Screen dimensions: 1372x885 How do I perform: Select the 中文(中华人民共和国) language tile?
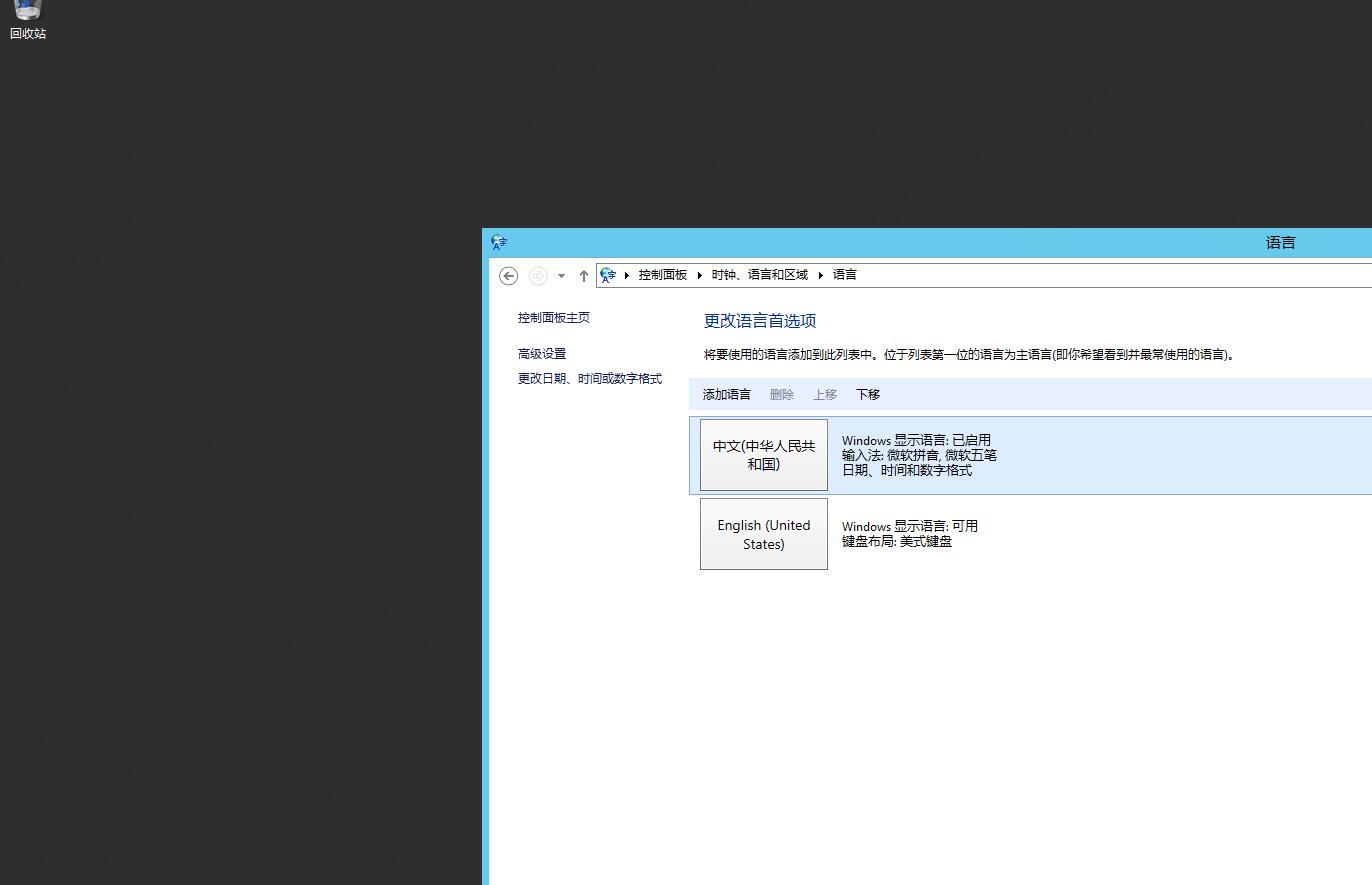coord(763,455)
